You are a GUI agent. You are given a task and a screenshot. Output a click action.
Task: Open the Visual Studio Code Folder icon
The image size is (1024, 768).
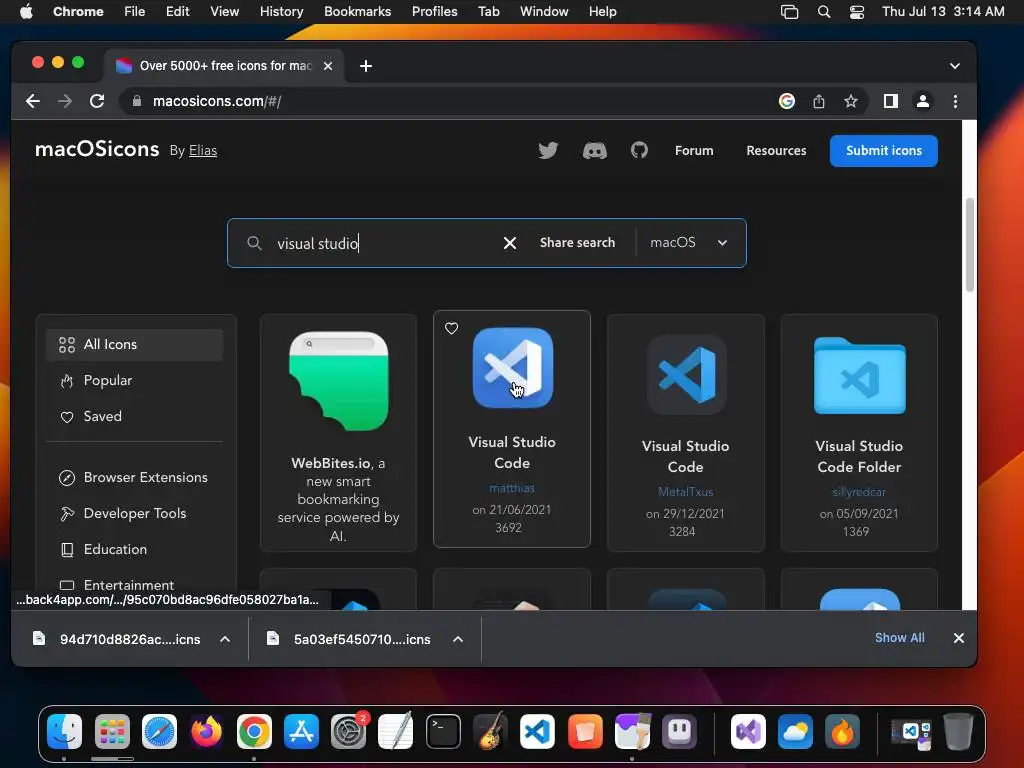(859, 376)
